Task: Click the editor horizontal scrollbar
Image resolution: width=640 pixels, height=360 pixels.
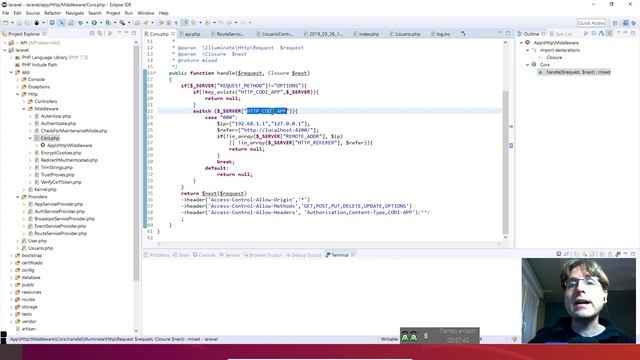Action: tap(329, 244)
